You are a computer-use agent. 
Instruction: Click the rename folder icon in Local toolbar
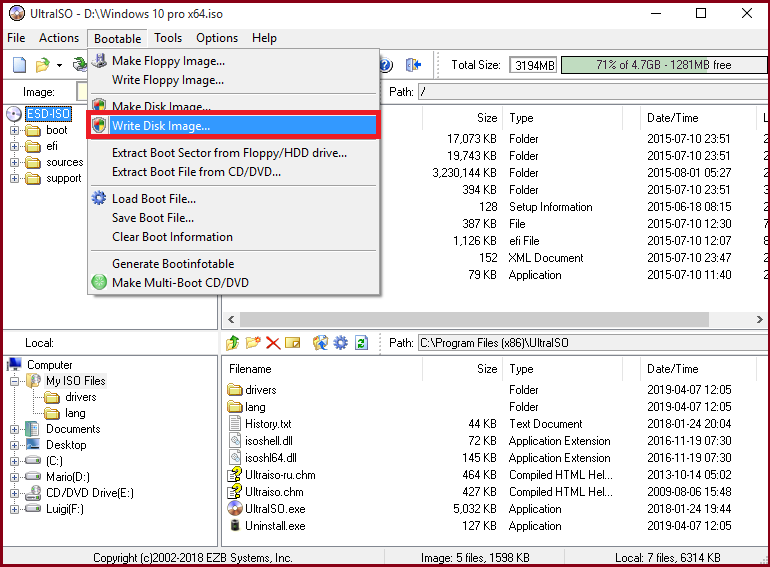coord(293,343)
